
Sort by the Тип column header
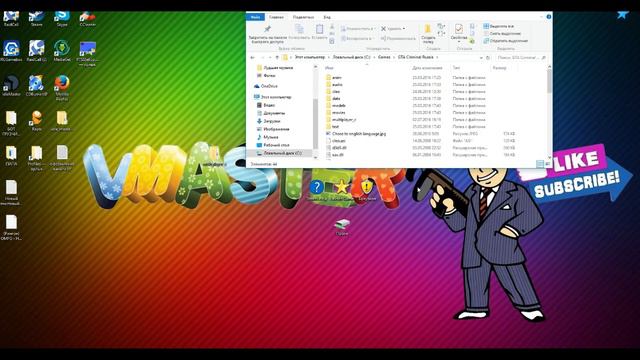click(x=456, y=68)
